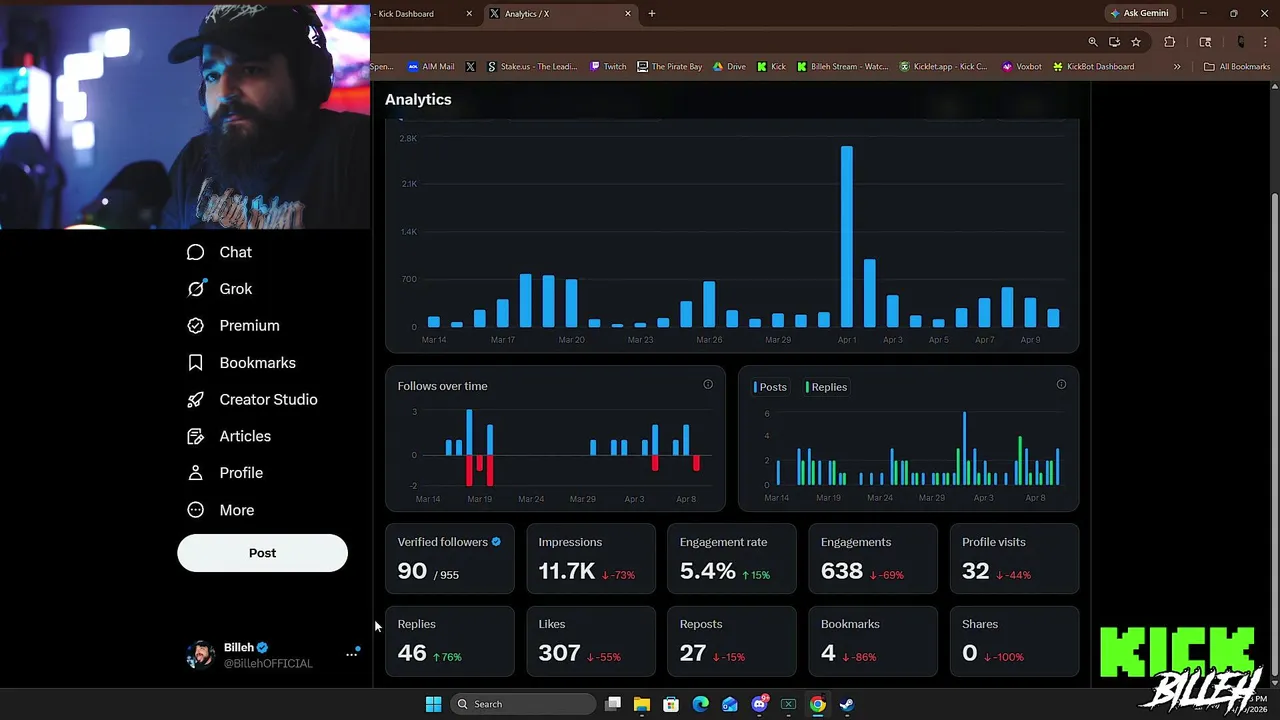Expand hidden bookmarks with double-chevron

click(1177, 67)
